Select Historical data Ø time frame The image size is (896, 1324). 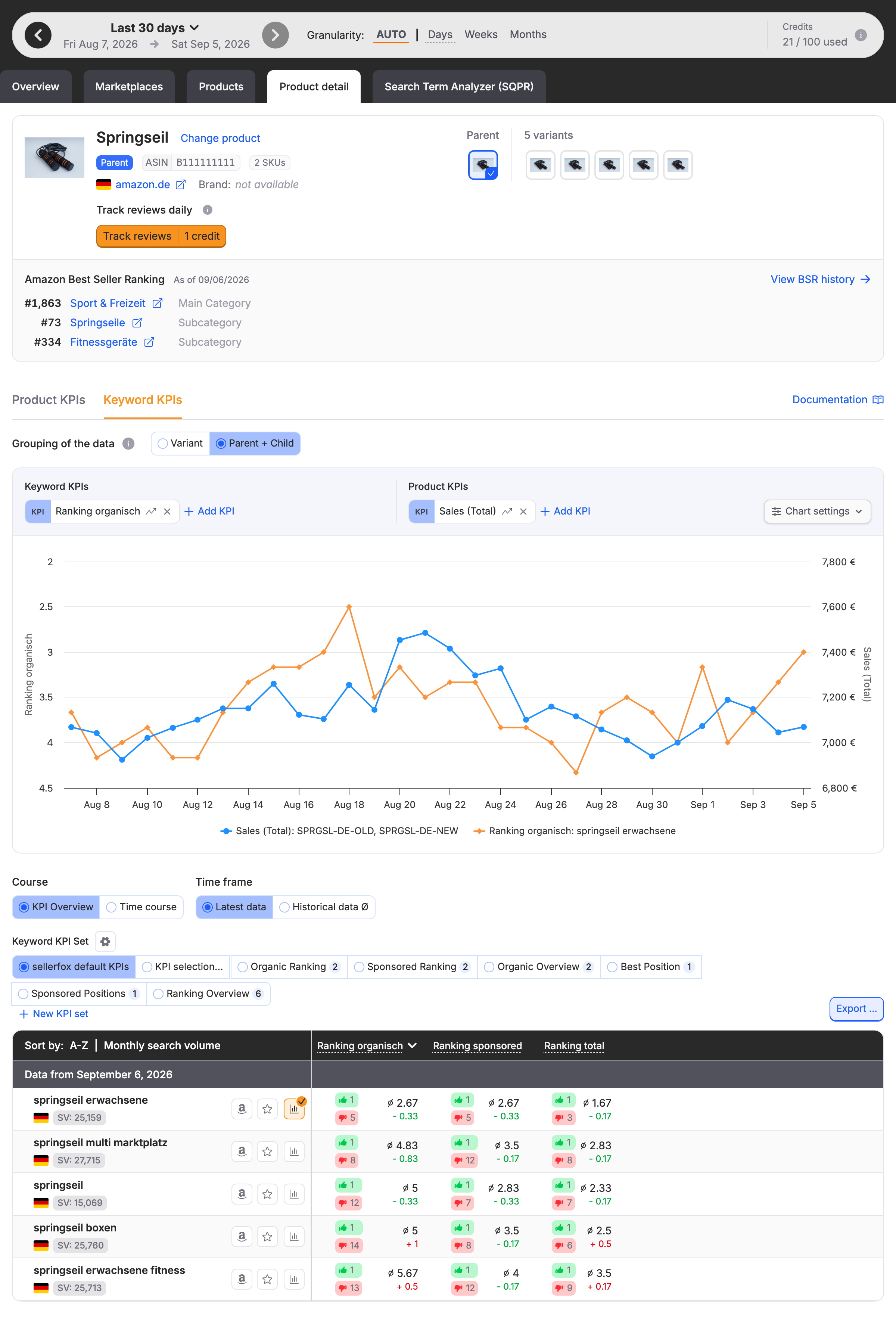pos(324,908)
